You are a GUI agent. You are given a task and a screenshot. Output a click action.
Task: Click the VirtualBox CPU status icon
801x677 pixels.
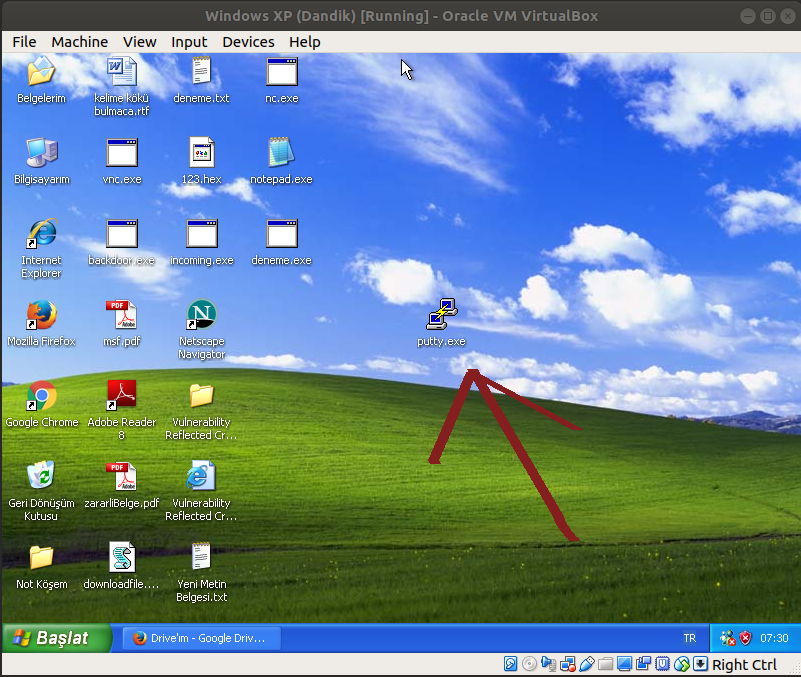point(663,664)
